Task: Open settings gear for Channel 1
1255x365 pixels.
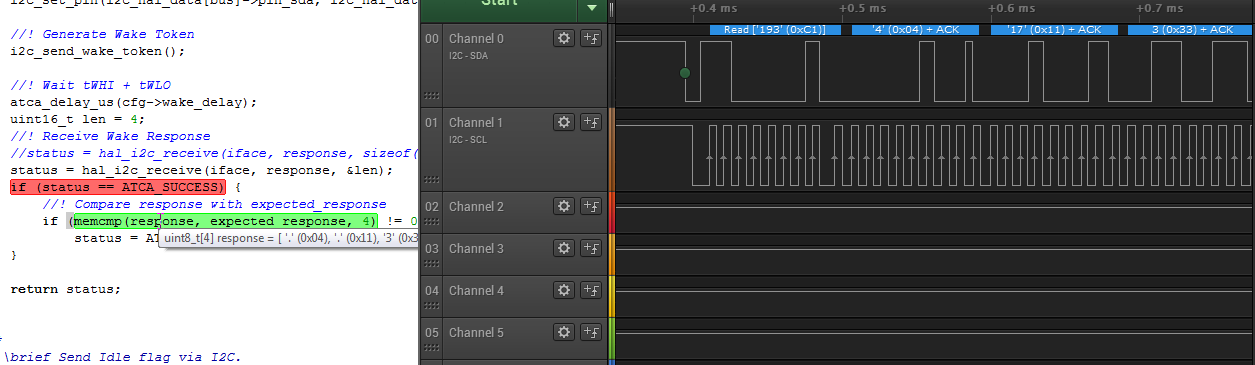Action: (x=564, y=122)
